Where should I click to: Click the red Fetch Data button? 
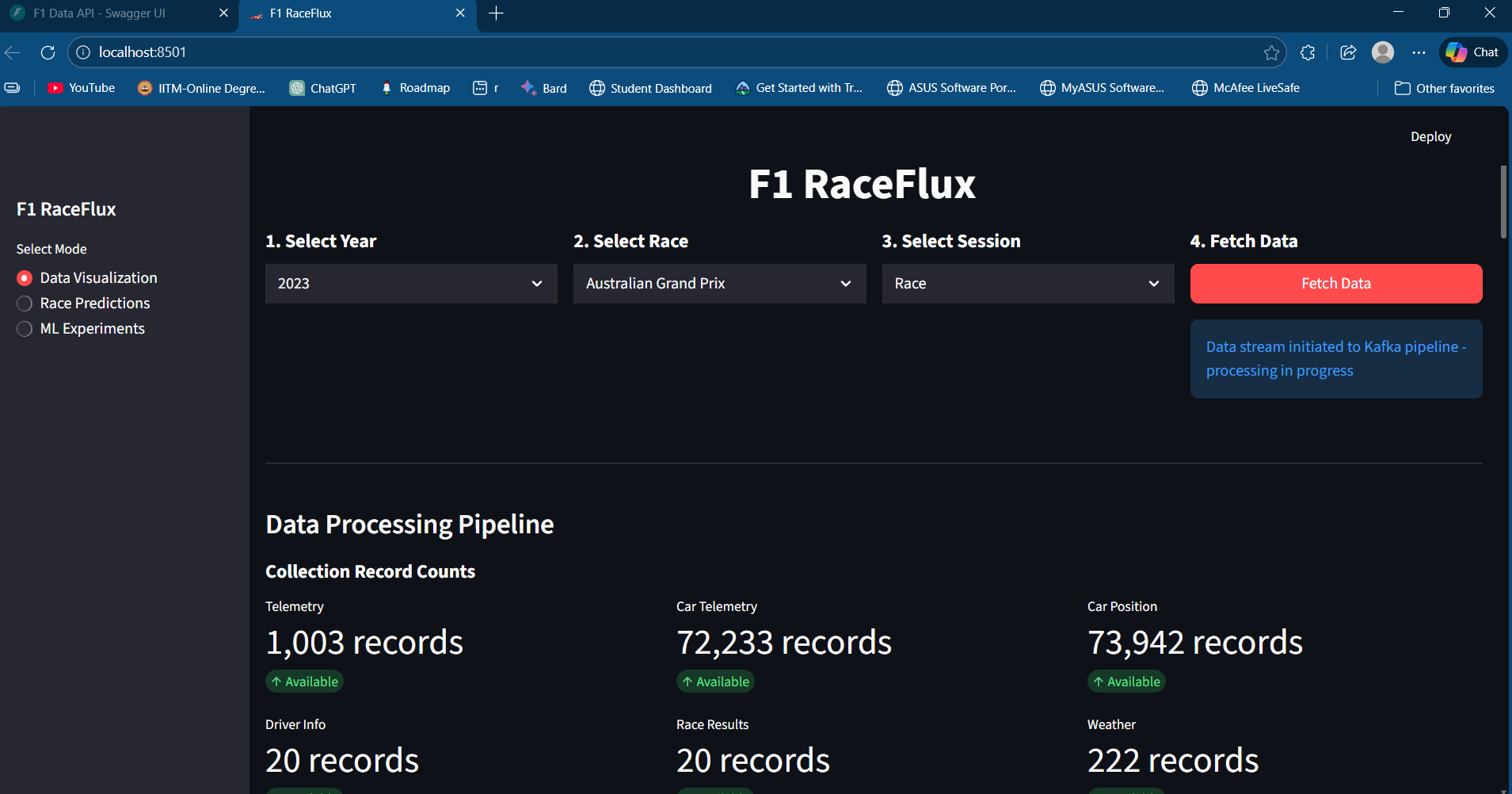(x=1336, y=284)
